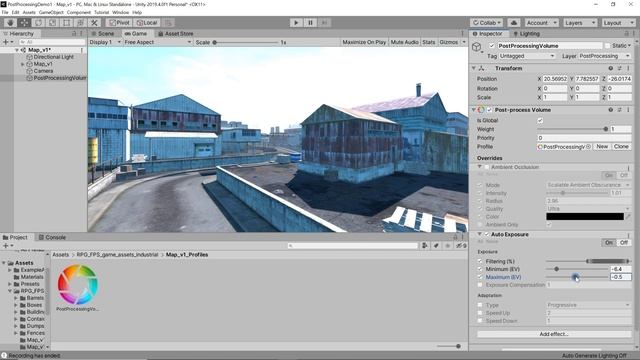Image resolution: width=640 pixels, height=360 pixels.
Task: Switch to the Scene tab
Action: coord(102,33)
